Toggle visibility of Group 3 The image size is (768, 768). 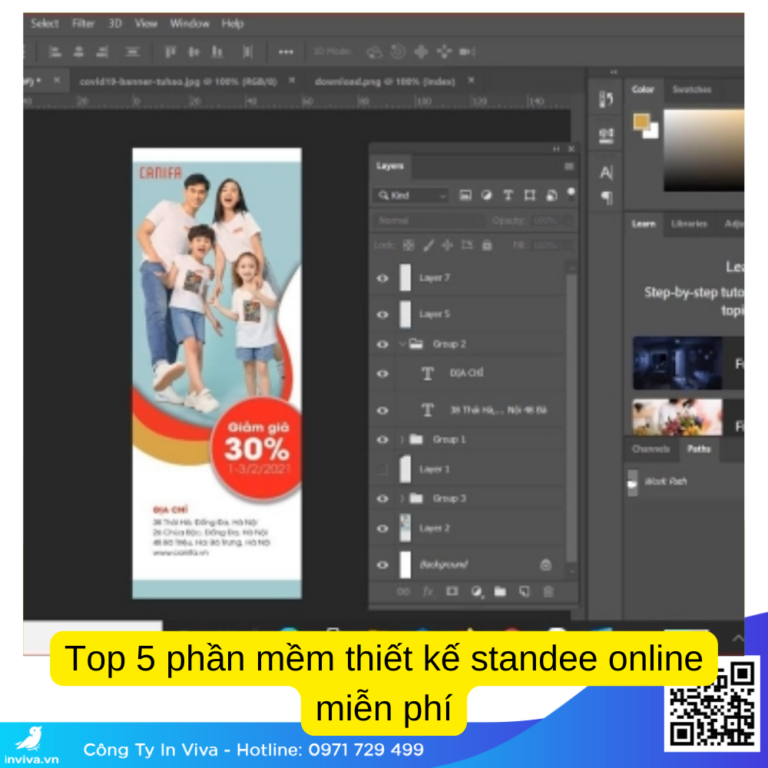point(383,499)
